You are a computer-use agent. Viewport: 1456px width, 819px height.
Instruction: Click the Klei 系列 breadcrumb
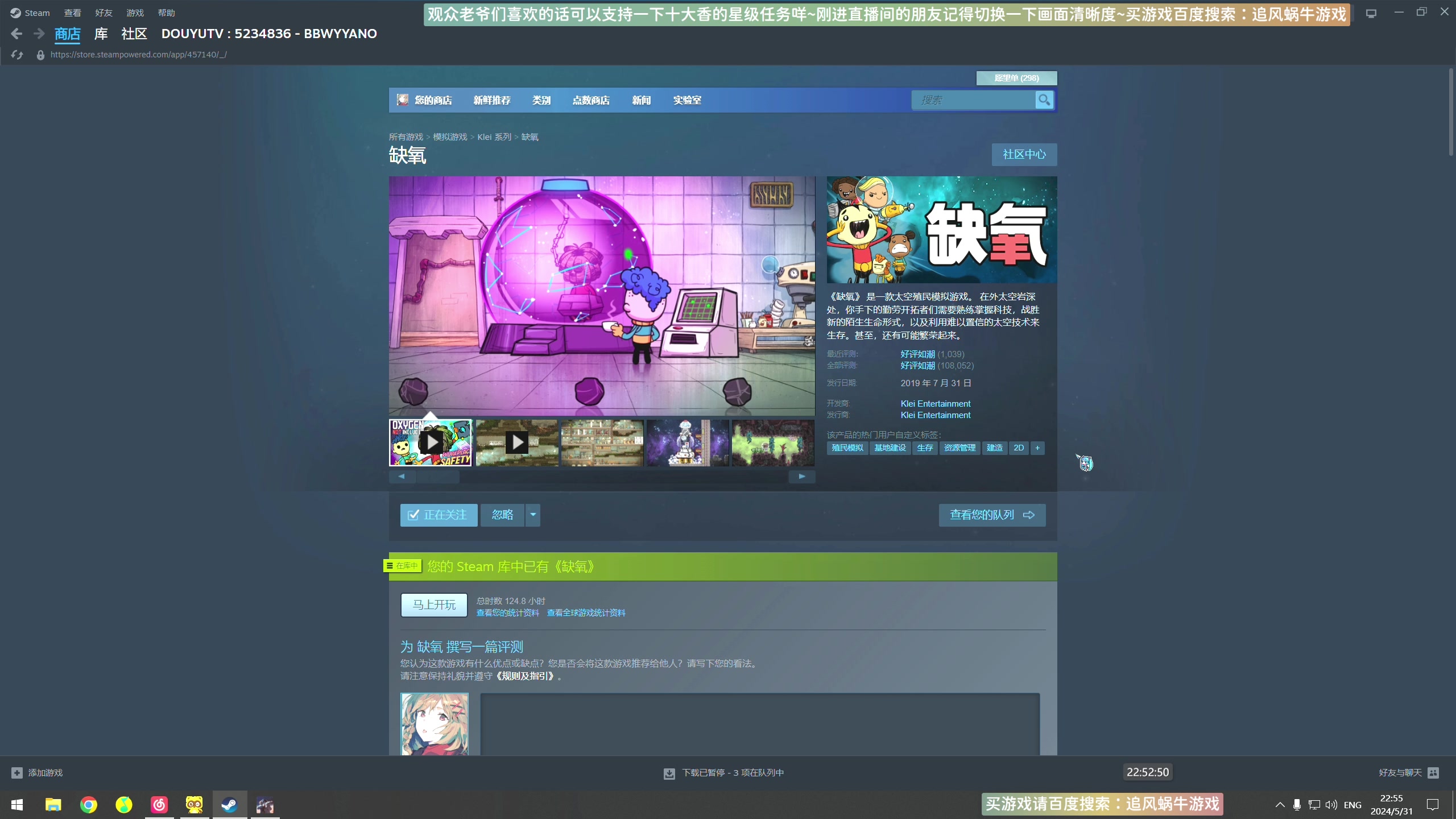pos(494,137)
